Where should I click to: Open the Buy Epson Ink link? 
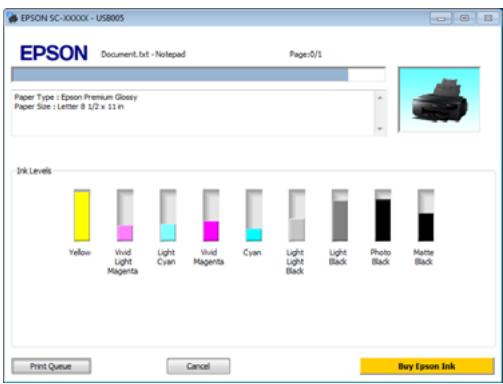427,366
